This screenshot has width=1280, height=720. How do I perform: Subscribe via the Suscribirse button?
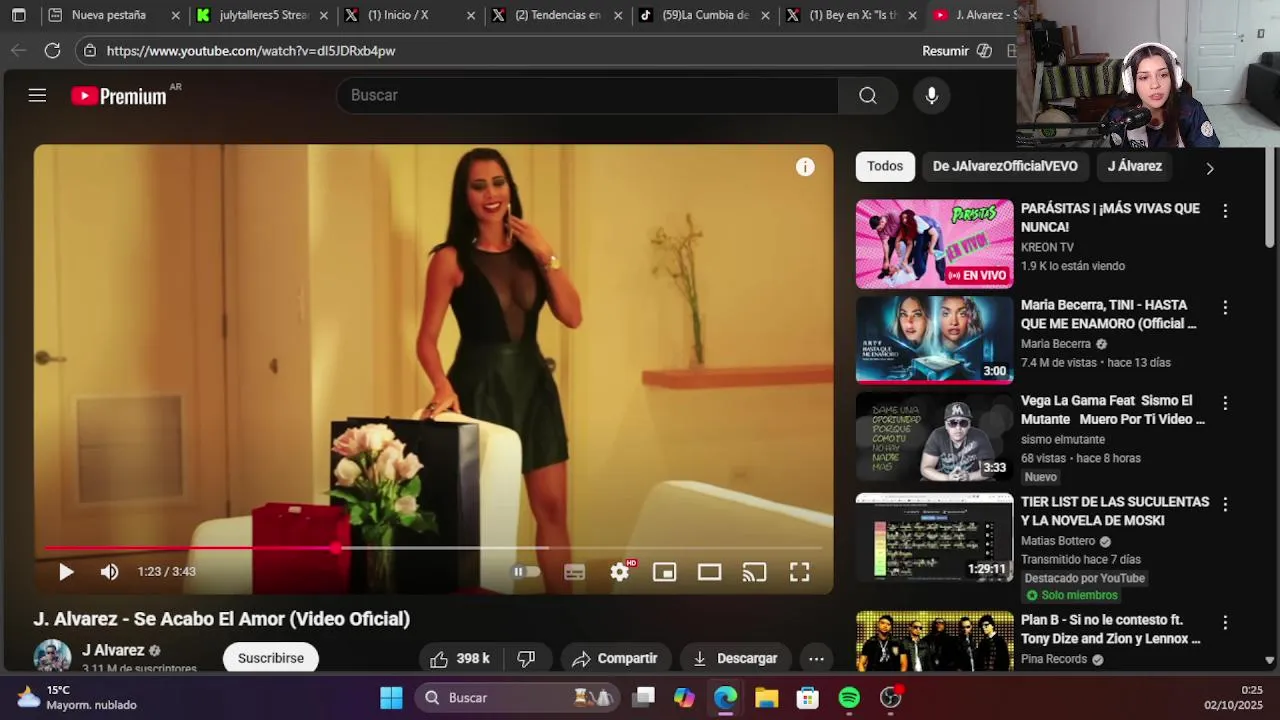(271, 658)
